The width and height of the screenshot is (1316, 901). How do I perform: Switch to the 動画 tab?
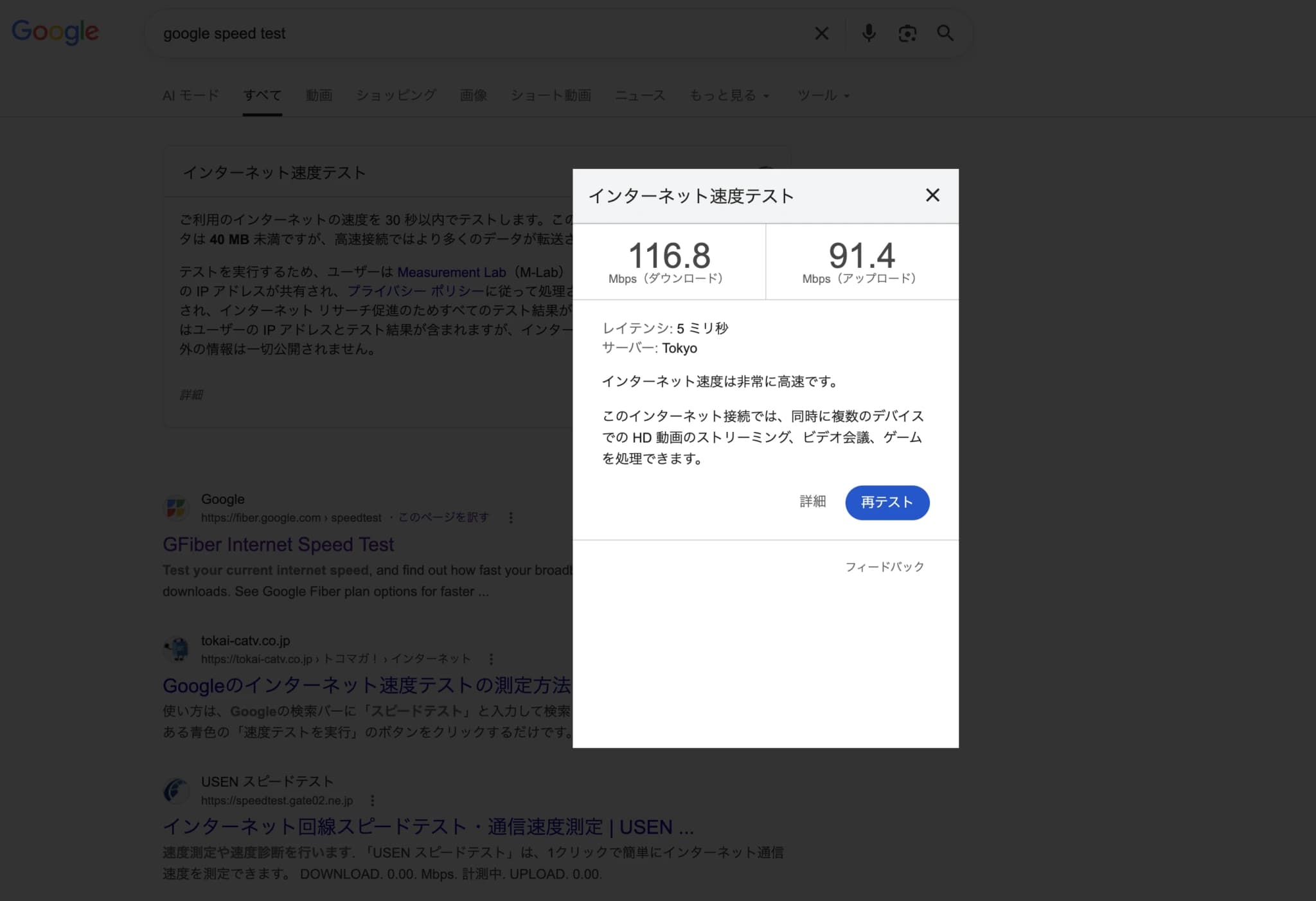319,96
